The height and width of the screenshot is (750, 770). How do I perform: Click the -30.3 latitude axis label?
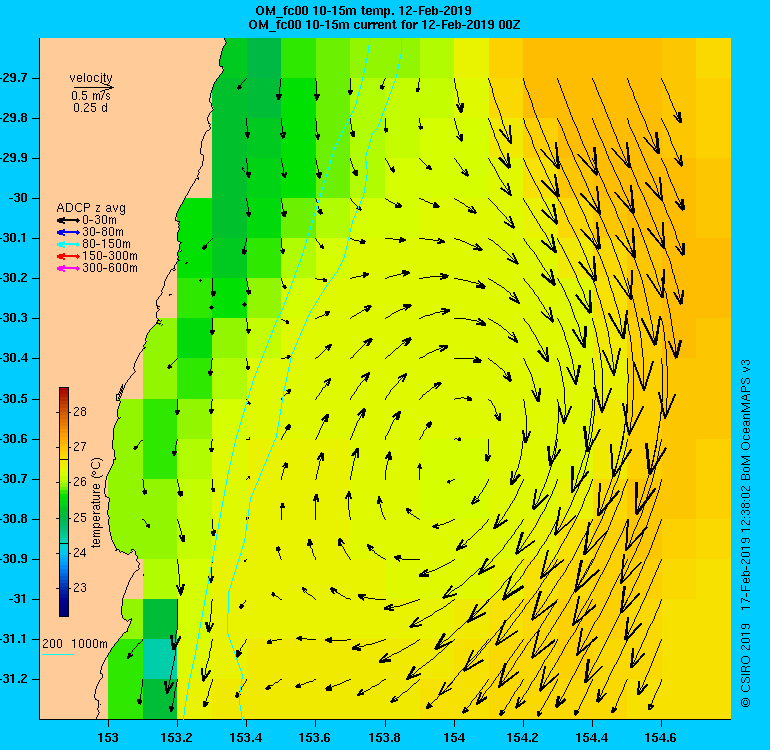click(x=14, y=318)
